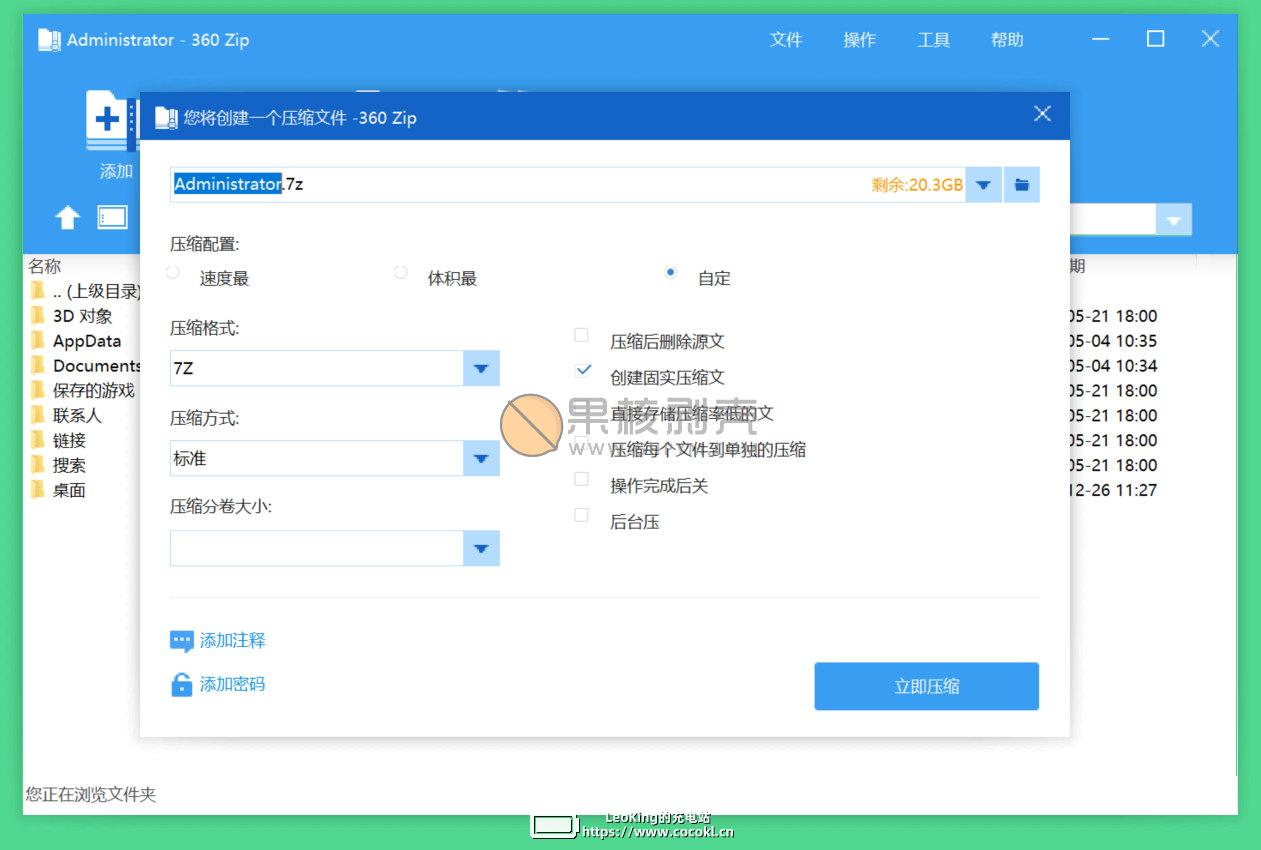Screen dimensions: 1261x850
Task: Select 速度最 compression radio option
Action: pyautogui.click(x=173, y=272)
